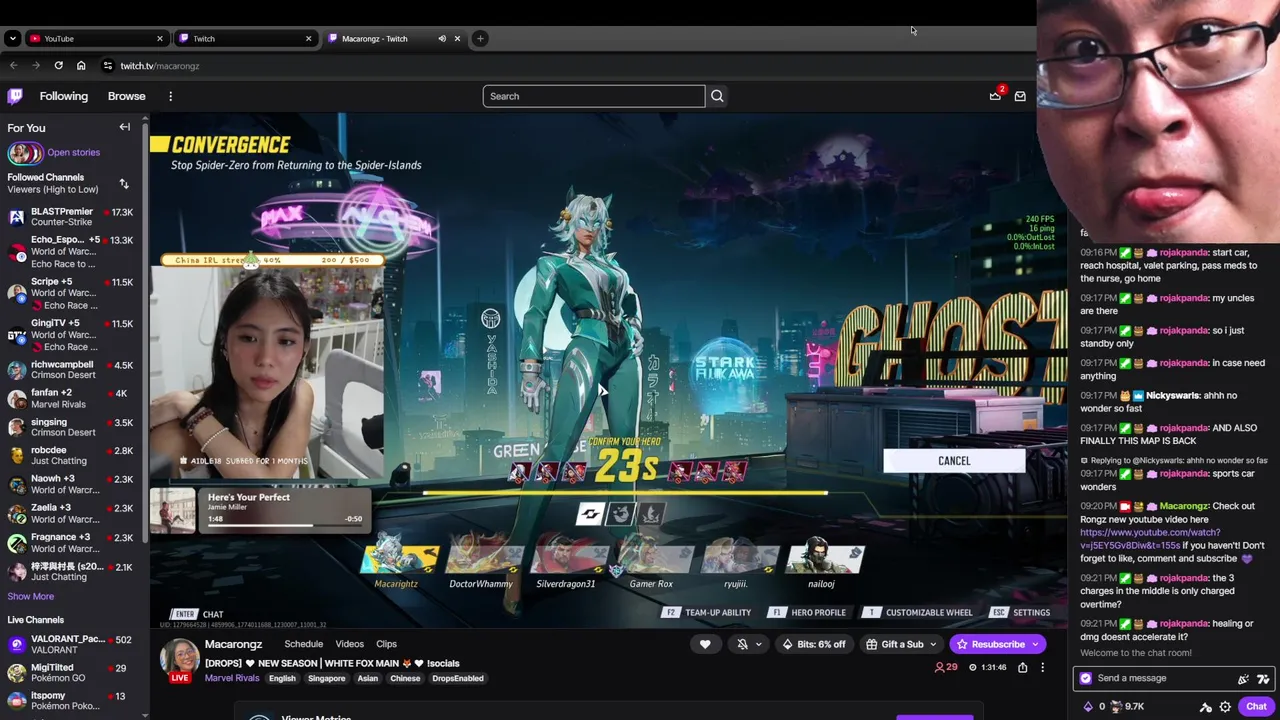Click in the Twitch search field
This screenshot has height=720, width=1280.
[594, 96]
